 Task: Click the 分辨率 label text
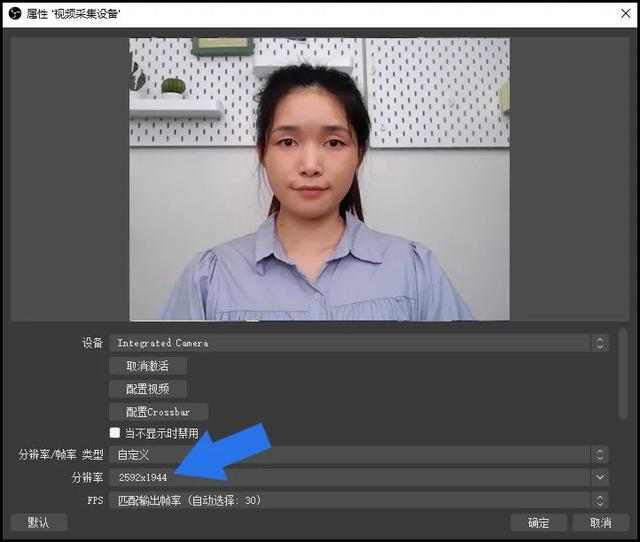click(87, 478)
